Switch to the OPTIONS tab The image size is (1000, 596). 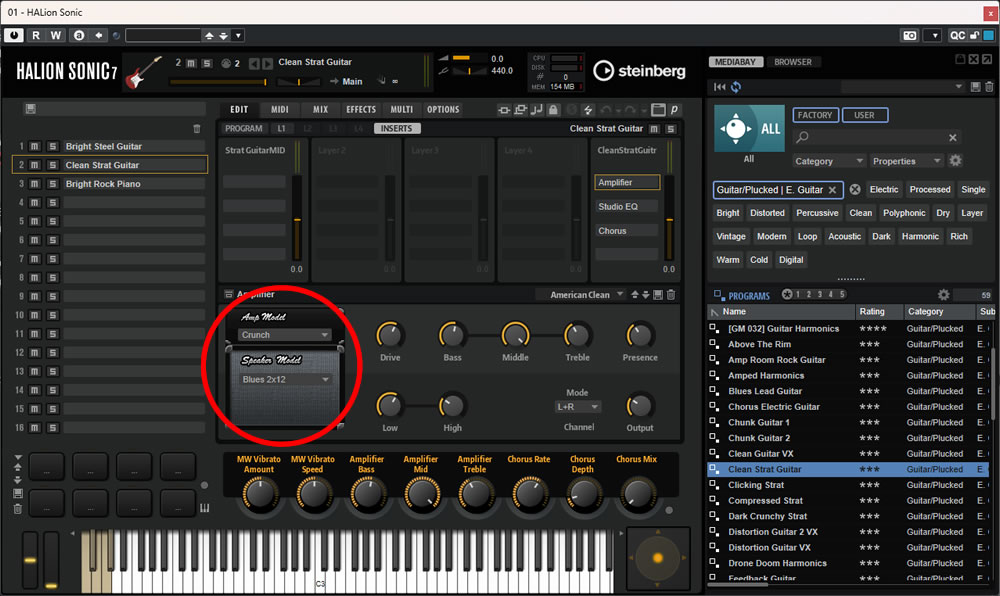point(443,110)
